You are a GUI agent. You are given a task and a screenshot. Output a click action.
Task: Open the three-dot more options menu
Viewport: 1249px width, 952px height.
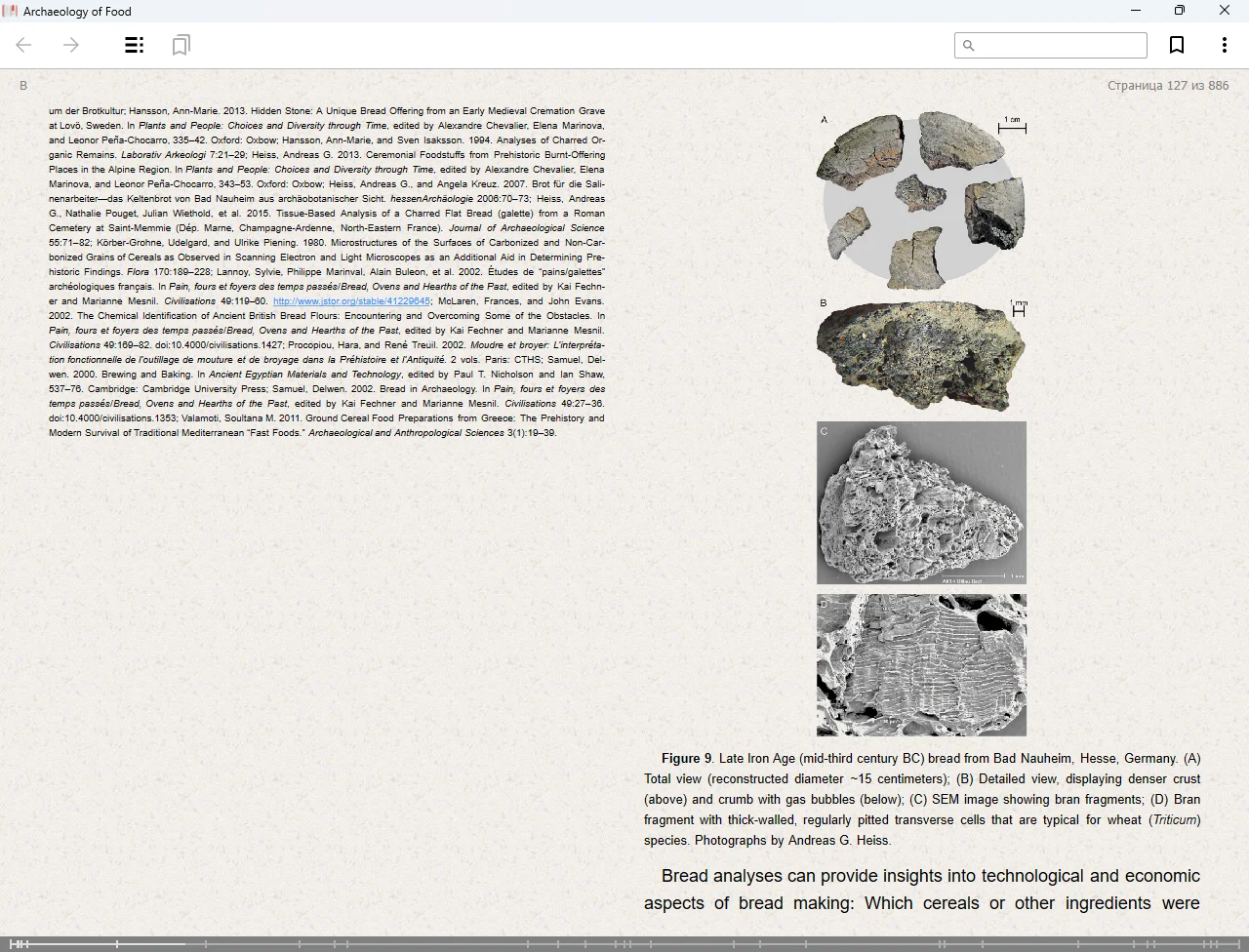(x=1224, y=45)
